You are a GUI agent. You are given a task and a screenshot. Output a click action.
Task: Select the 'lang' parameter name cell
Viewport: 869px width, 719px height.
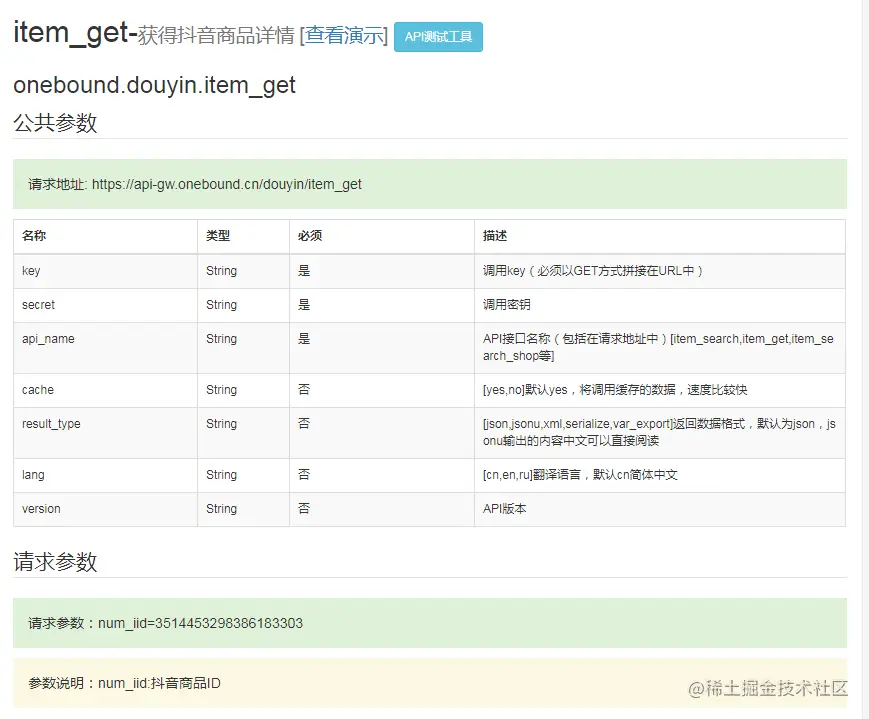tap(105, 475)
